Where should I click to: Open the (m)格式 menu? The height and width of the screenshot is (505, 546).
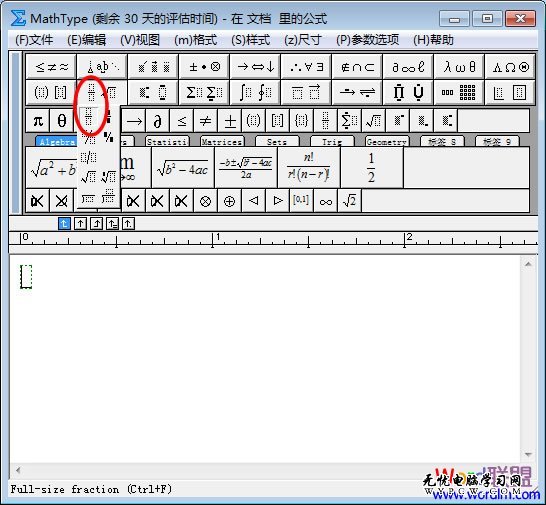pos(195,40)
